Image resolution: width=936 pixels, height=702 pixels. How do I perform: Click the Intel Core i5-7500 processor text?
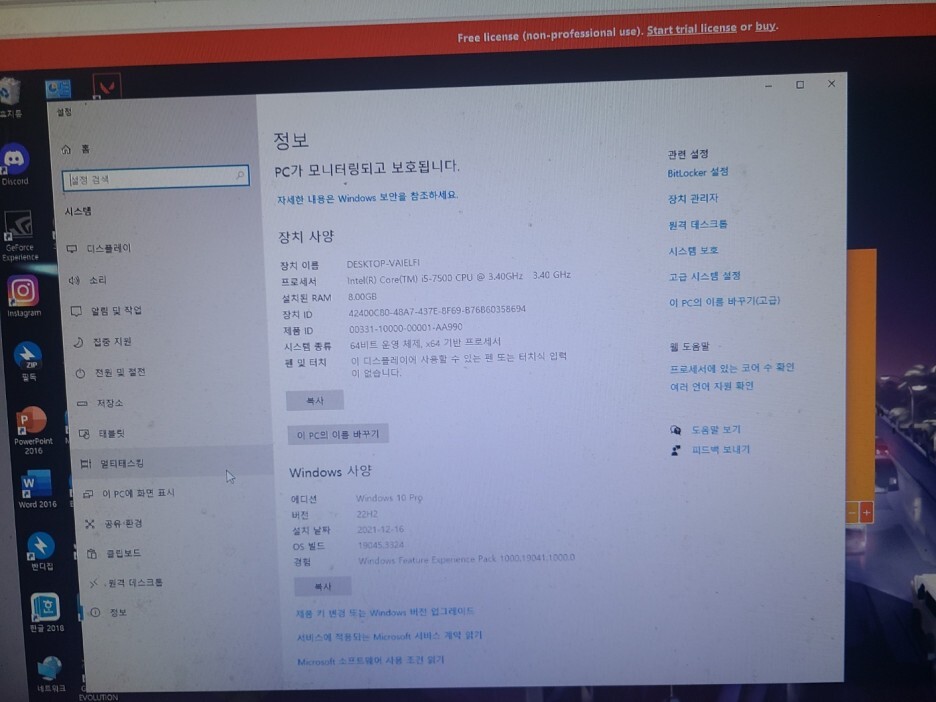pos(458,276)
